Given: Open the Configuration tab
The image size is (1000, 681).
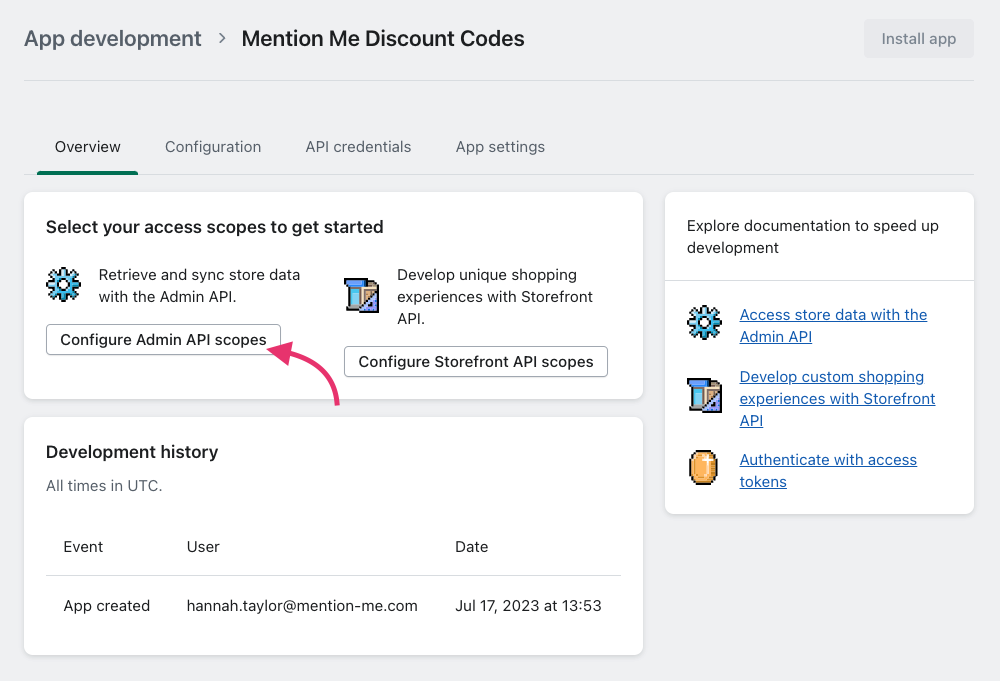Looking at the screenshot, I should pyautogui.click(x=213, y=147).
